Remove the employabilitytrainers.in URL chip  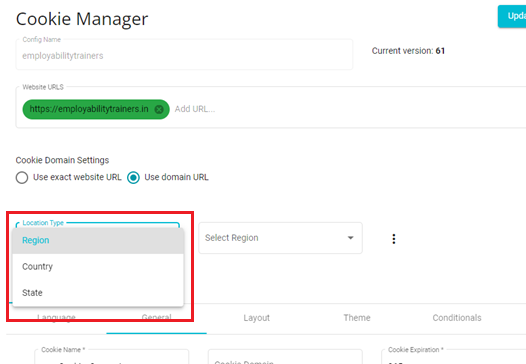(x=159, y=109)
